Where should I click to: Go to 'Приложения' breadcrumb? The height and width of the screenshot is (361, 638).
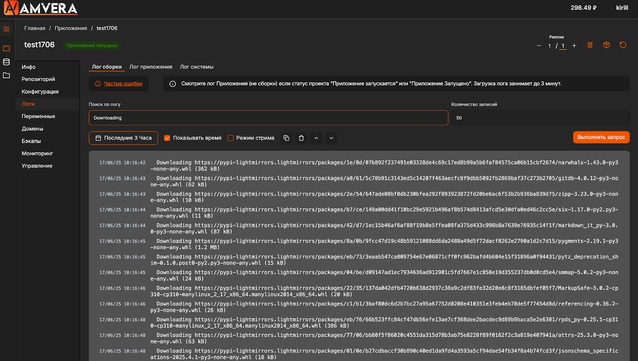point(71,28)
